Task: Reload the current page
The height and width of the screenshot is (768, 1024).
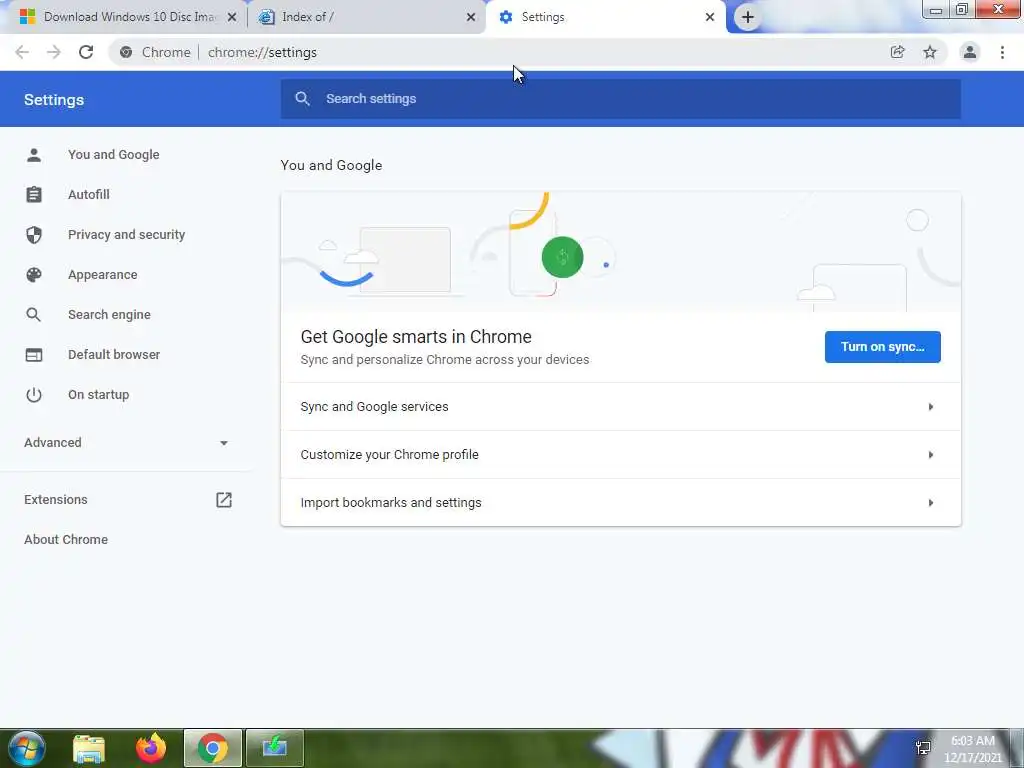Action: point(86,52)
